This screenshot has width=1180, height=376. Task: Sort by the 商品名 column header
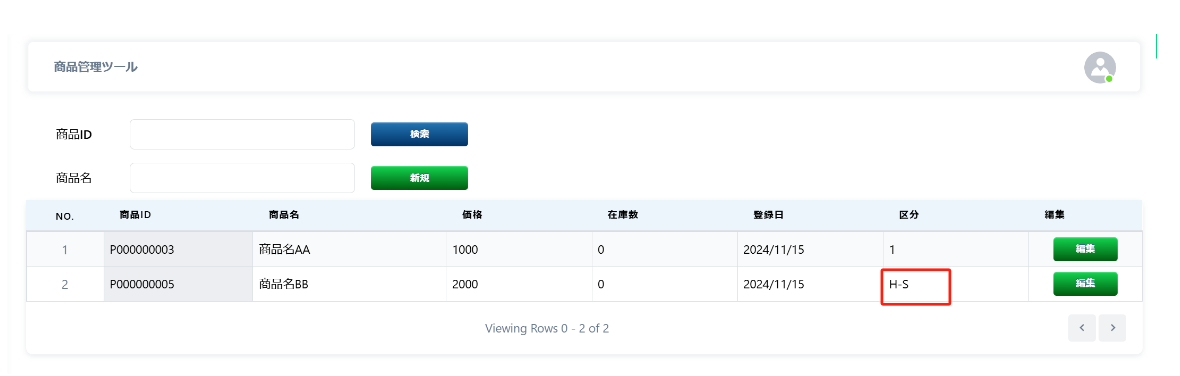click(x=284, y=215)
